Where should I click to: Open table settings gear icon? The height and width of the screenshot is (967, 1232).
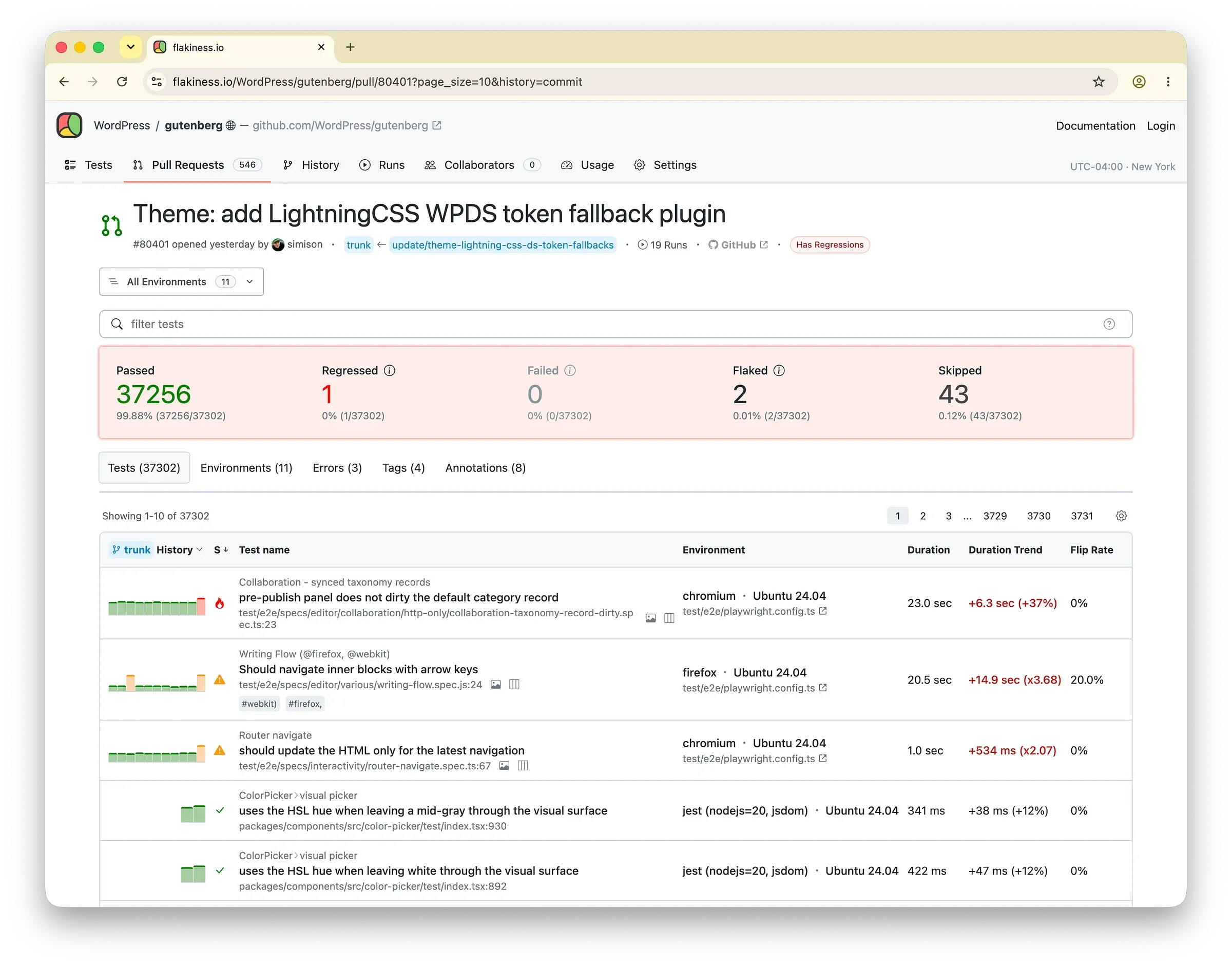[x=1121, y=516]
